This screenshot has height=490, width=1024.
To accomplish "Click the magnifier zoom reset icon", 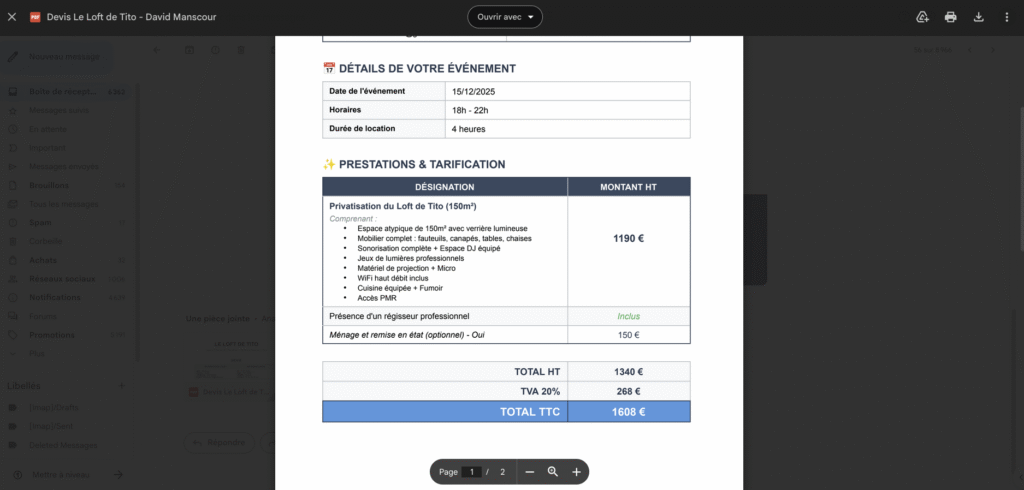I will [x=553, y=471].
